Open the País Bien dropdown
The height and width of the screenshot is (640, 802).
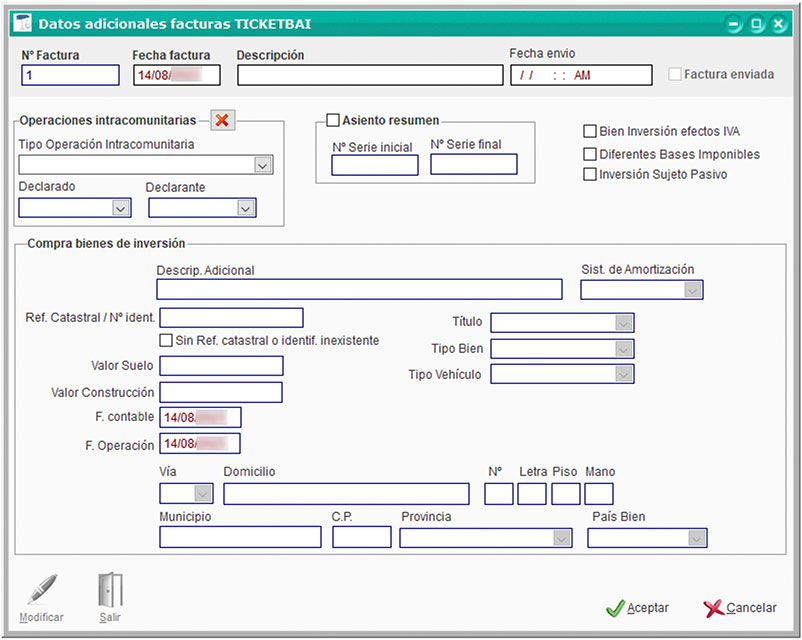pyautogui.click(x=697, y=538)
